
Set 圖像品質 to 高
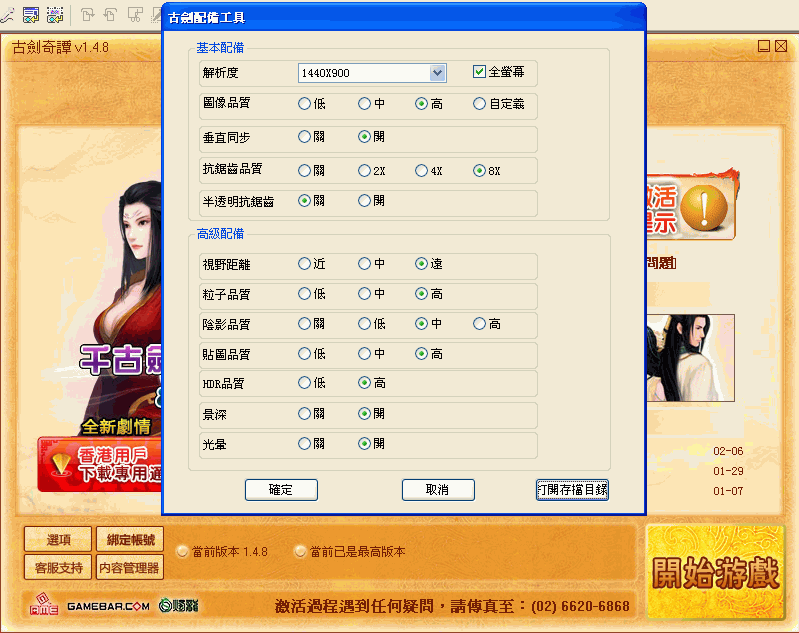[x=421, y=104]
